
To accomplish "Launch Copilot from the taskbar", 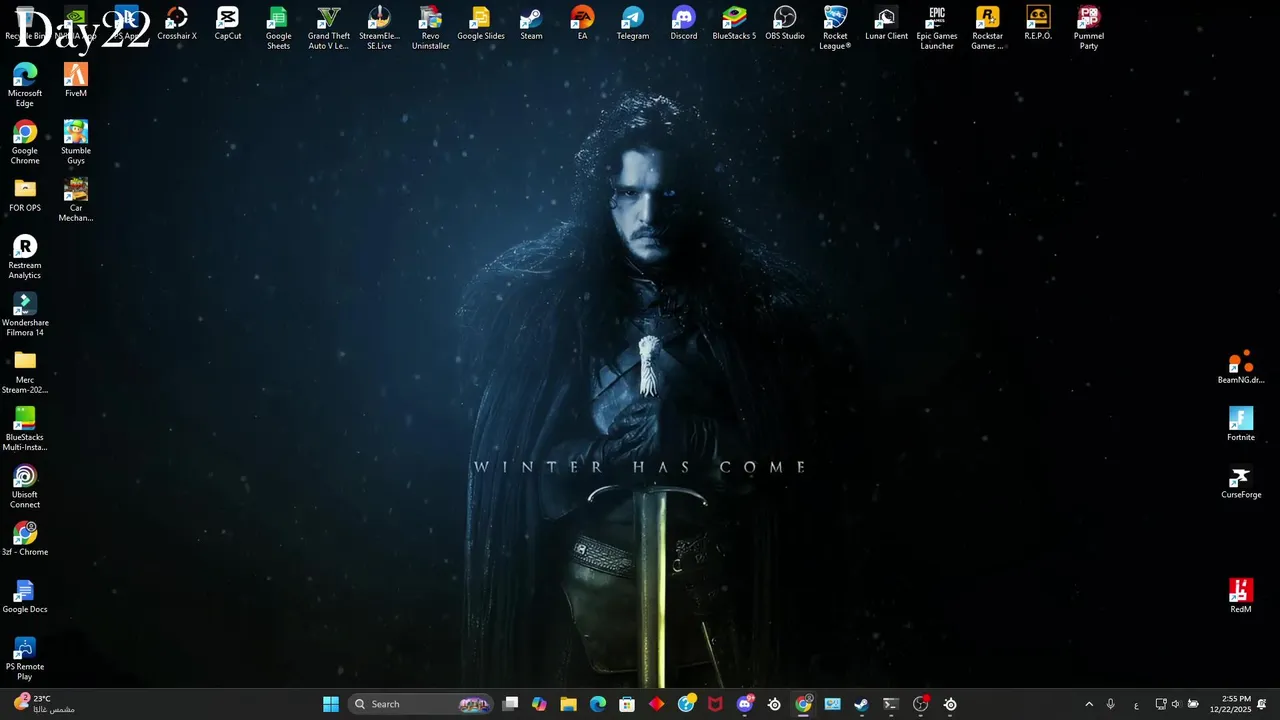I will click(x=539, y=704).
